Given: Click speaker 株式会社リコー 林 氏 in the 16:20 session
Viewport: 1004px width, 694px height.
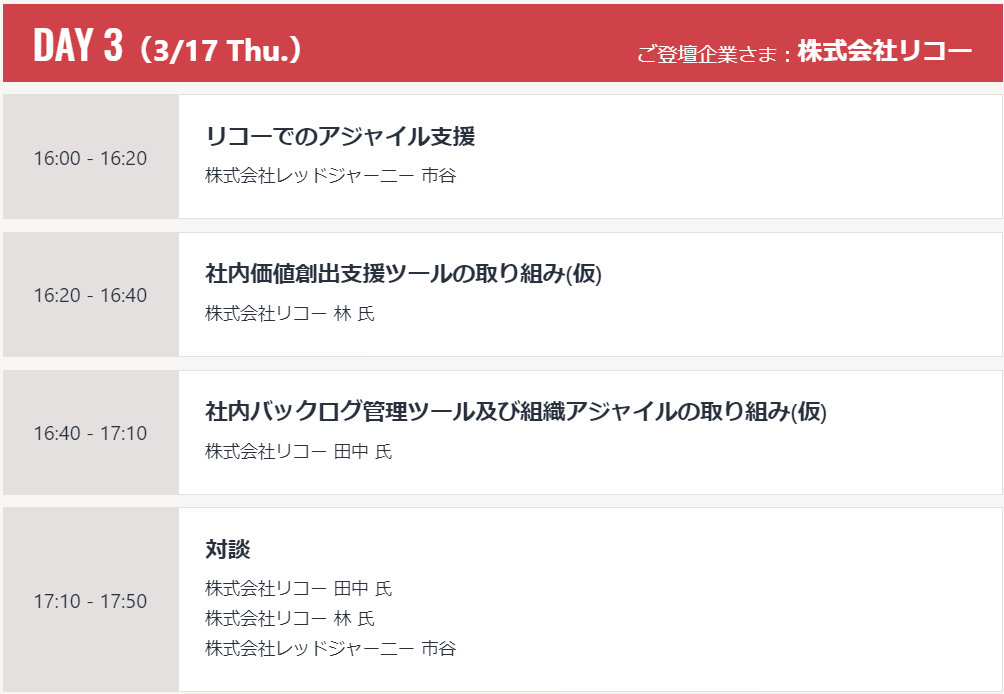Looking at the screenshot, I should [290, 314].
